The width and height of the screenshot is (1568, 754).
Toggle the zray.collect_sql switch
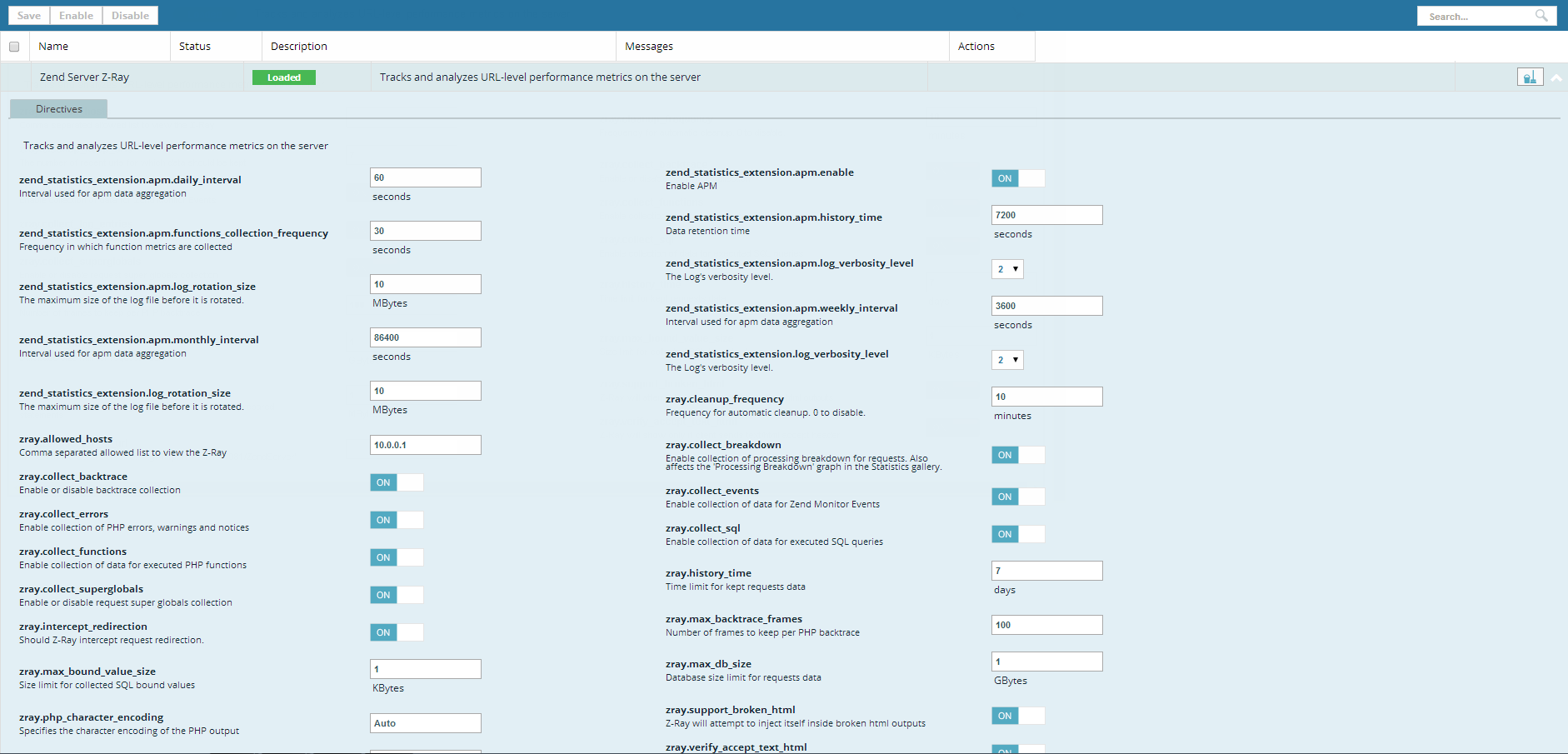(1018, 534)
